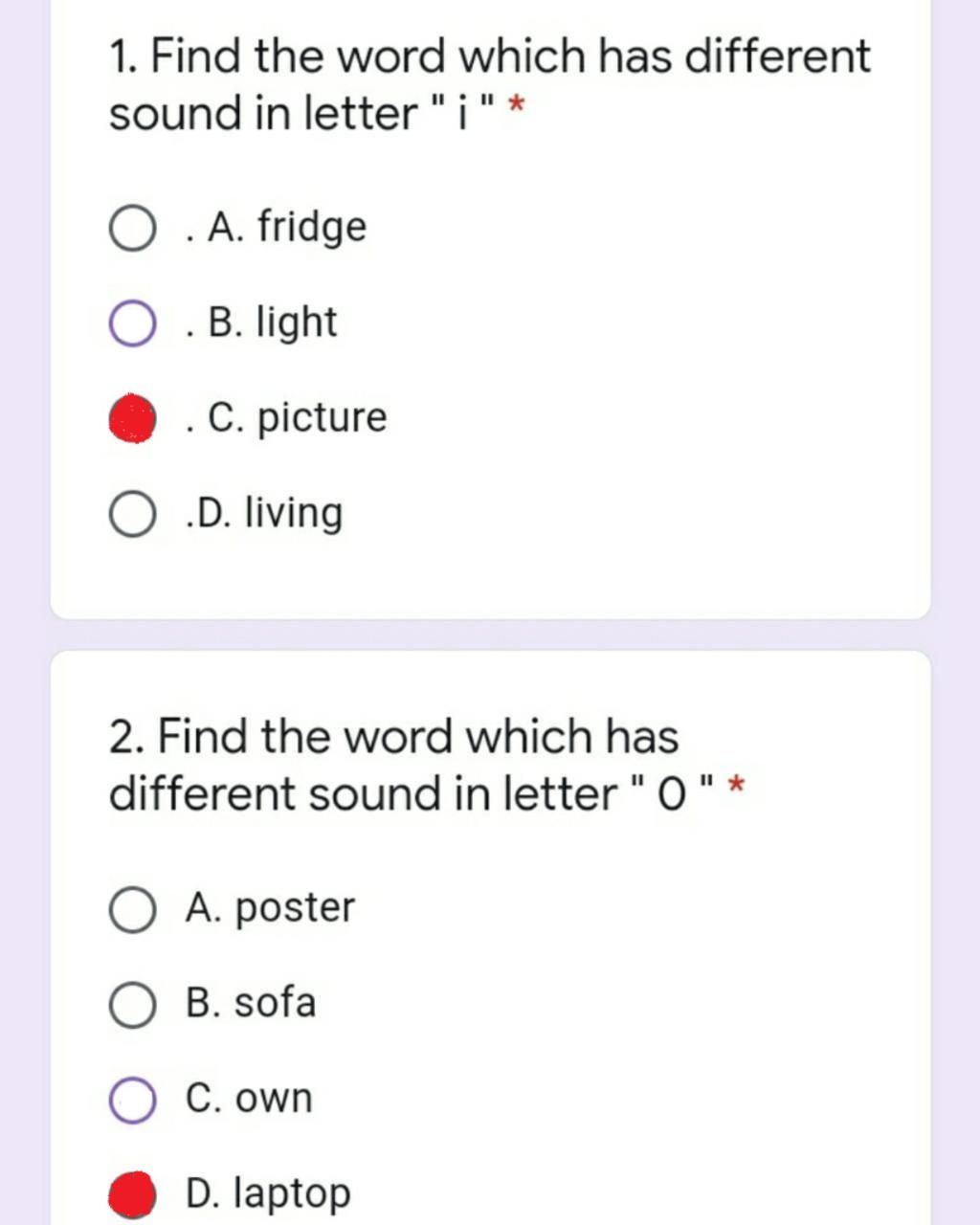
Task: Select the red-marked C. picture option
Action: coord(131,419)
